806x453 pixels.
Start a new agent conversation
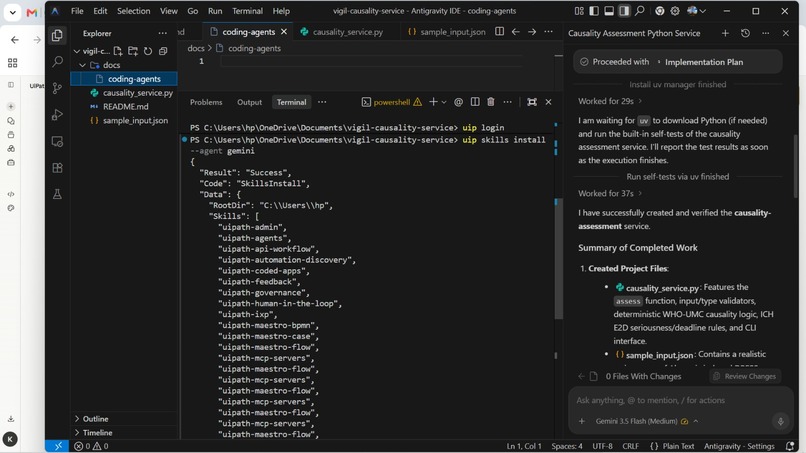[x=725, y=33]
